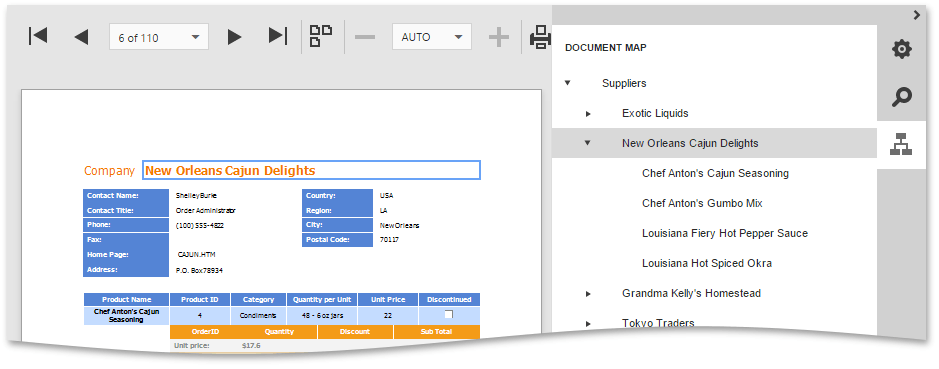The image size is (939, 369).
Task: Click the 48 - 6 oz jars cell
Action: click(x=322, y=315)
